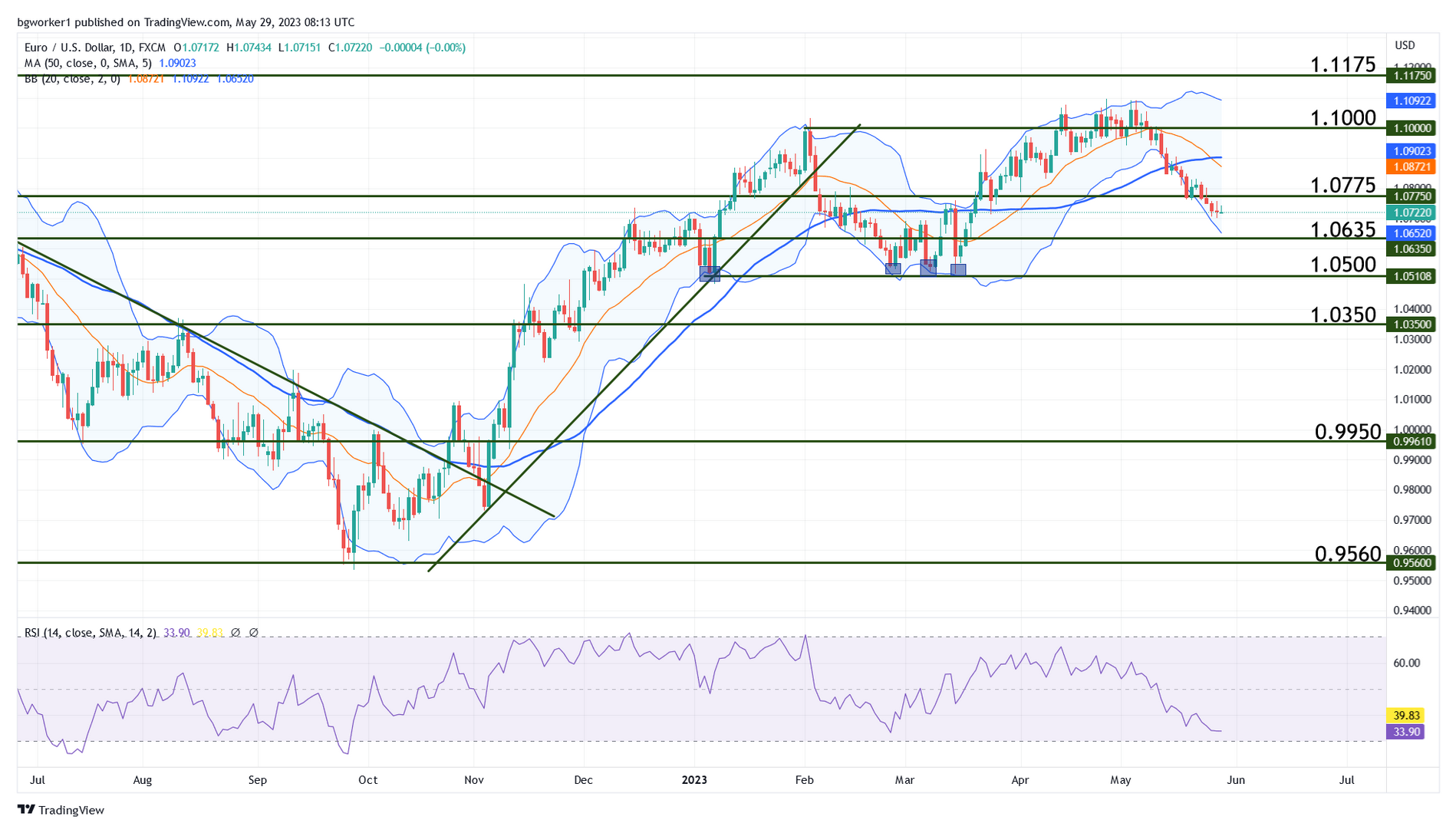Select the blue square marker near January 2023
Image resolution: width=1456 pixels, height=833 pixels.
710,274
